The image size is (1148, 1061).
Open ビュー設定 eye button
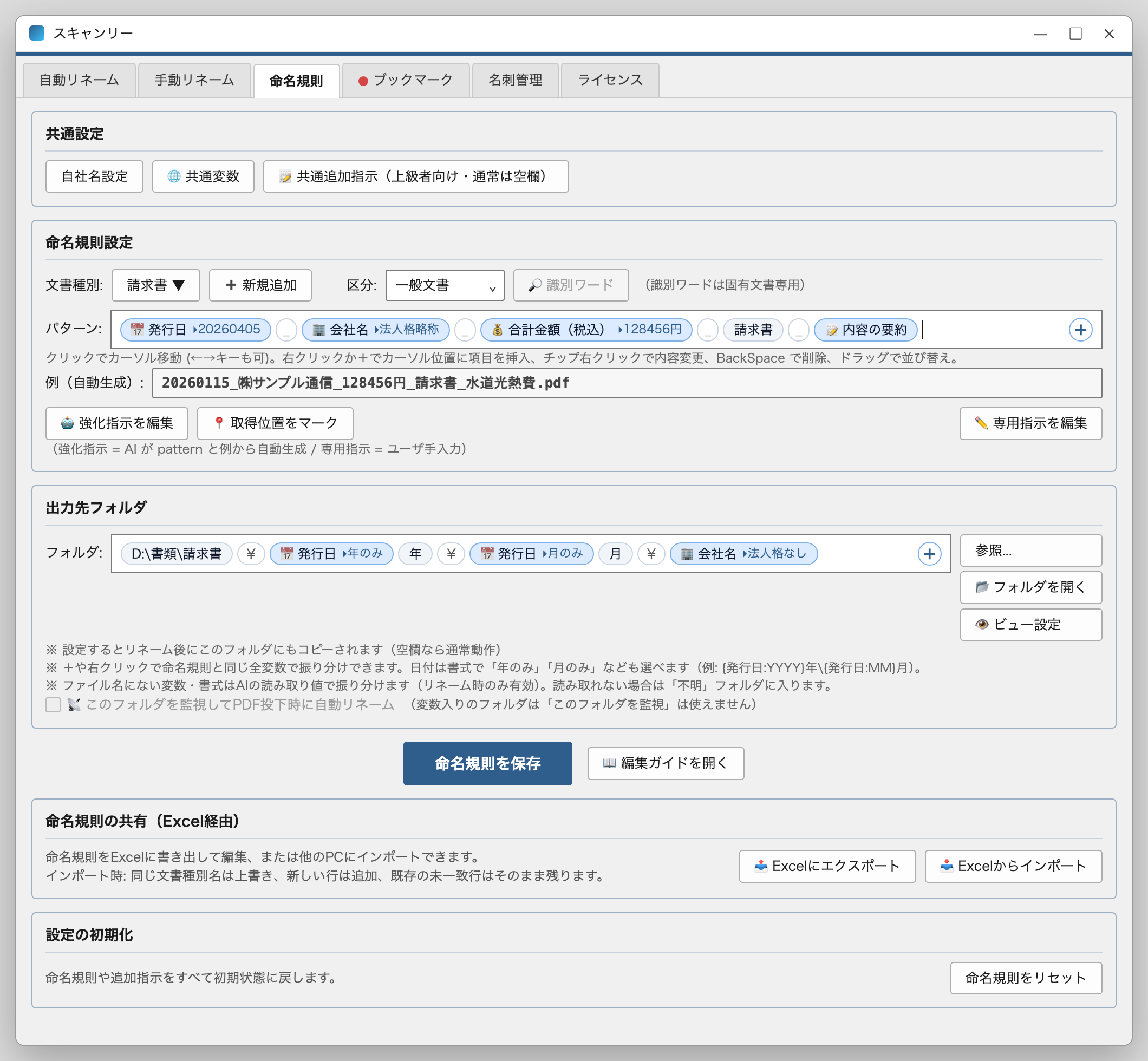[x=1031, y=625]
